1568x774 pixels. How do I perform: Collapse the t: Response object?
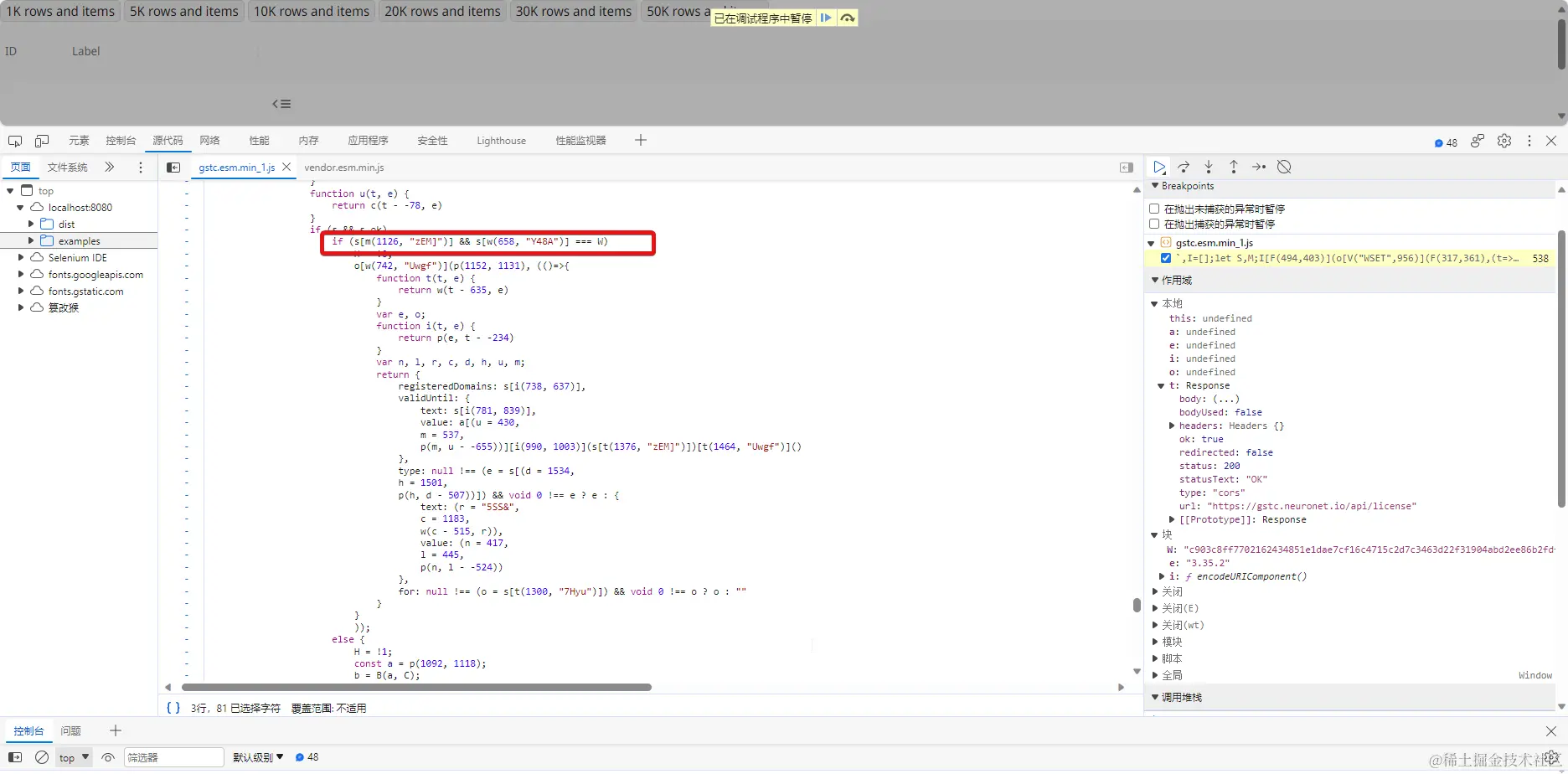1161,385
